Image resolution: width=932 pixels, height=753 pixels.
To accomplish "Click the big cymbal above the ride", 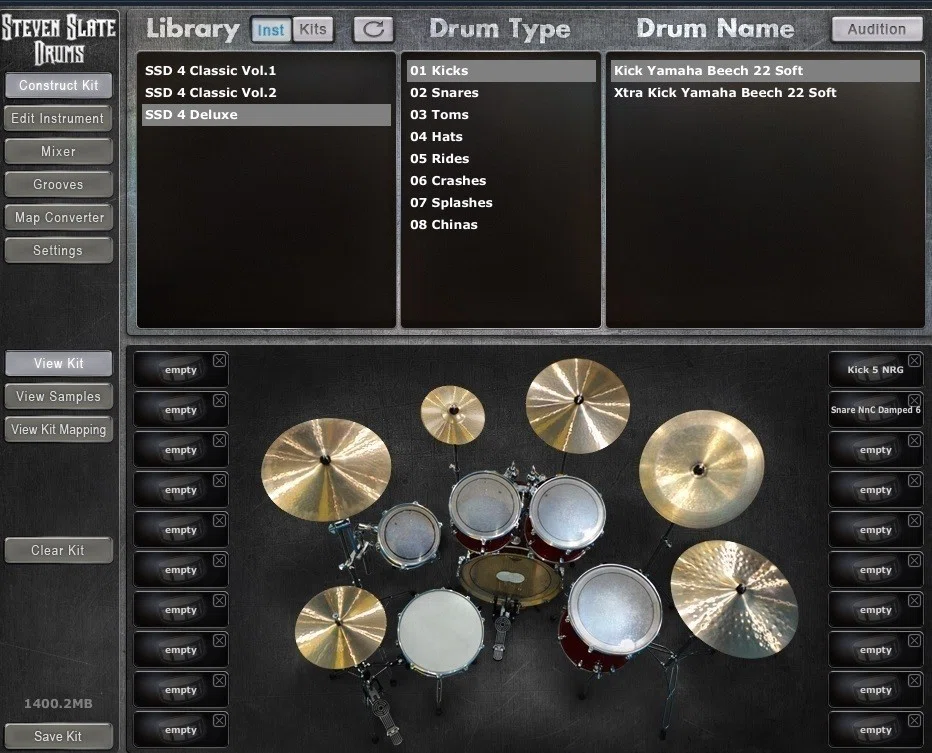I will (x=701, y=470).
